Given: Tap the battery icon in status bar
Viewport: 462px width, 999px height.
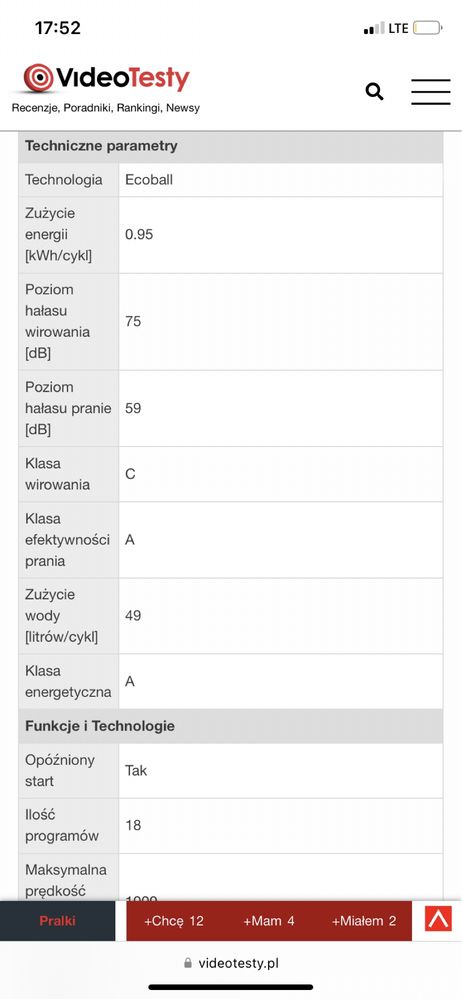Looking at the screenshot, I should click(x=427, y=28).
